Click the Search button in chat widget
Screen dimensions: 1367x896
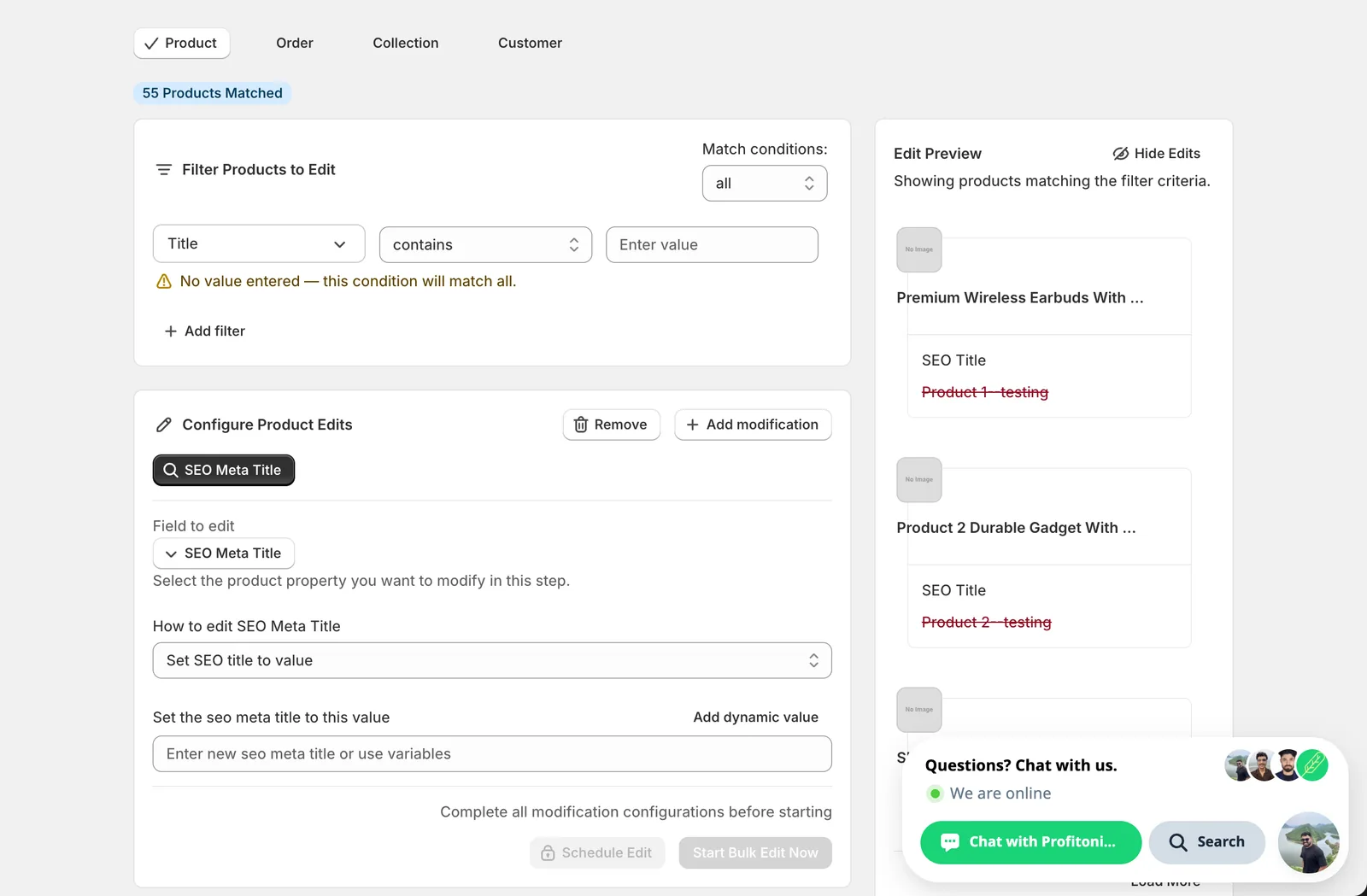click(1207, 843)
